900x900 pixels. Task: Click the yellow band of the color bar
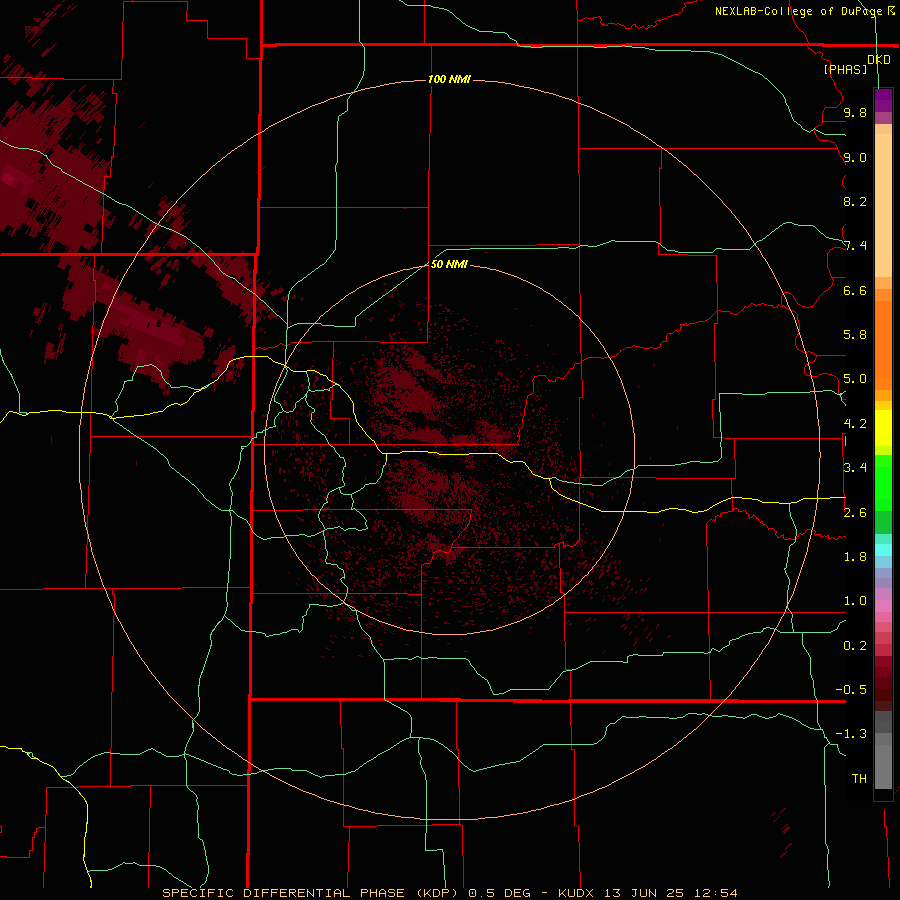[883, 428]
